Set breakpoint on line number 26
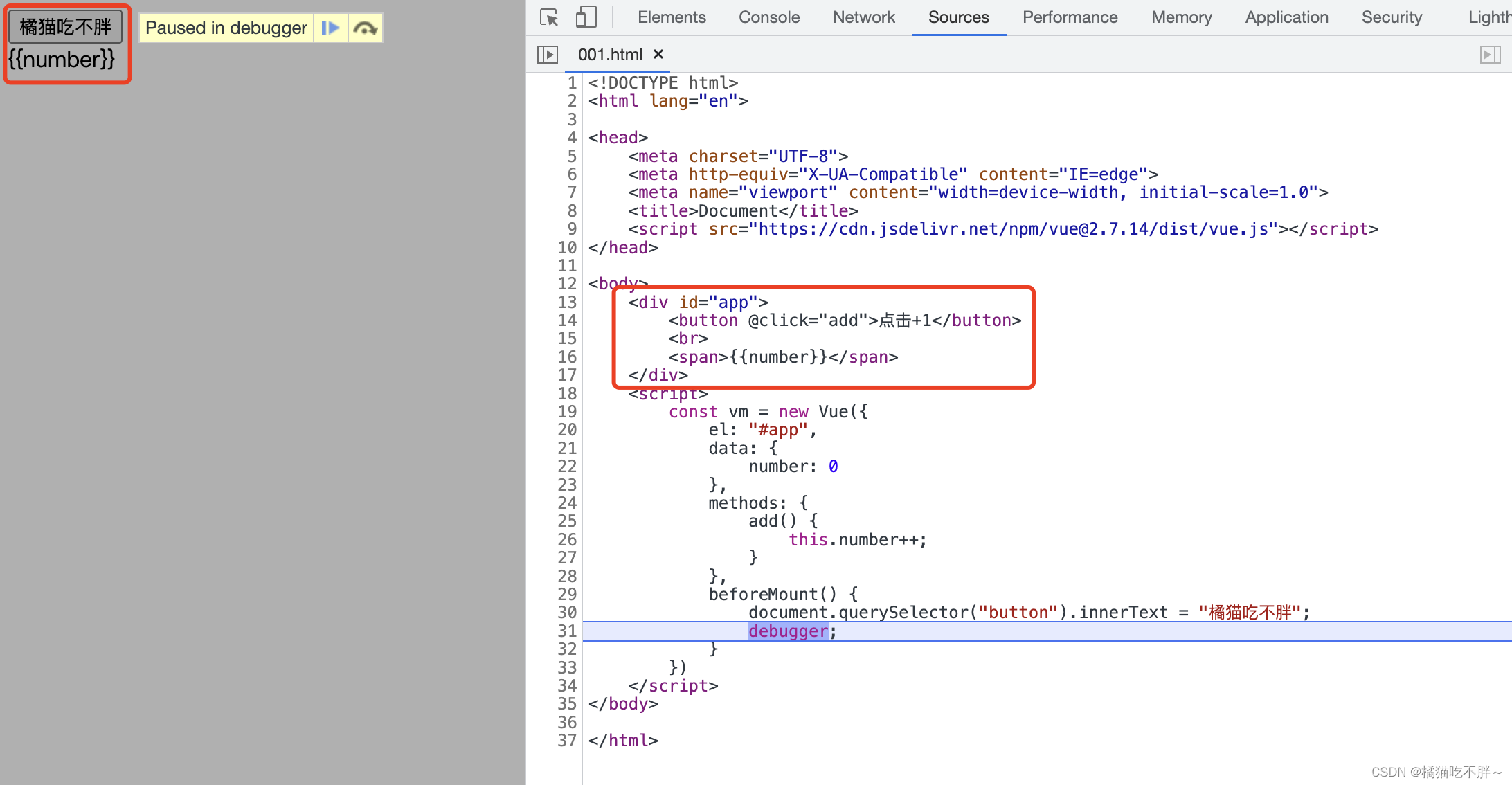Image resolution: width=1512 pixels, height=785 pixels. pyautogui.click(x=567, y=539)
